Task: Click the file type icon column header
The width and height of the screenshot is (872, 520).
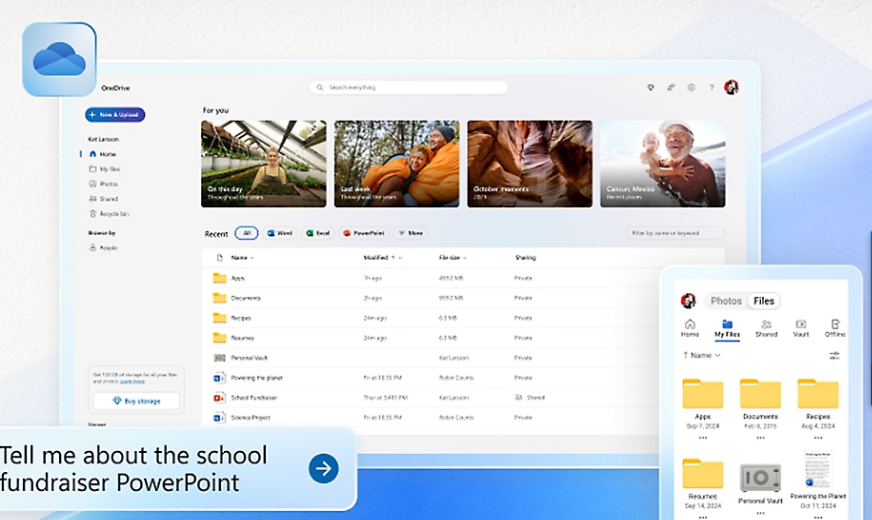Action: [x=219, y=257]
